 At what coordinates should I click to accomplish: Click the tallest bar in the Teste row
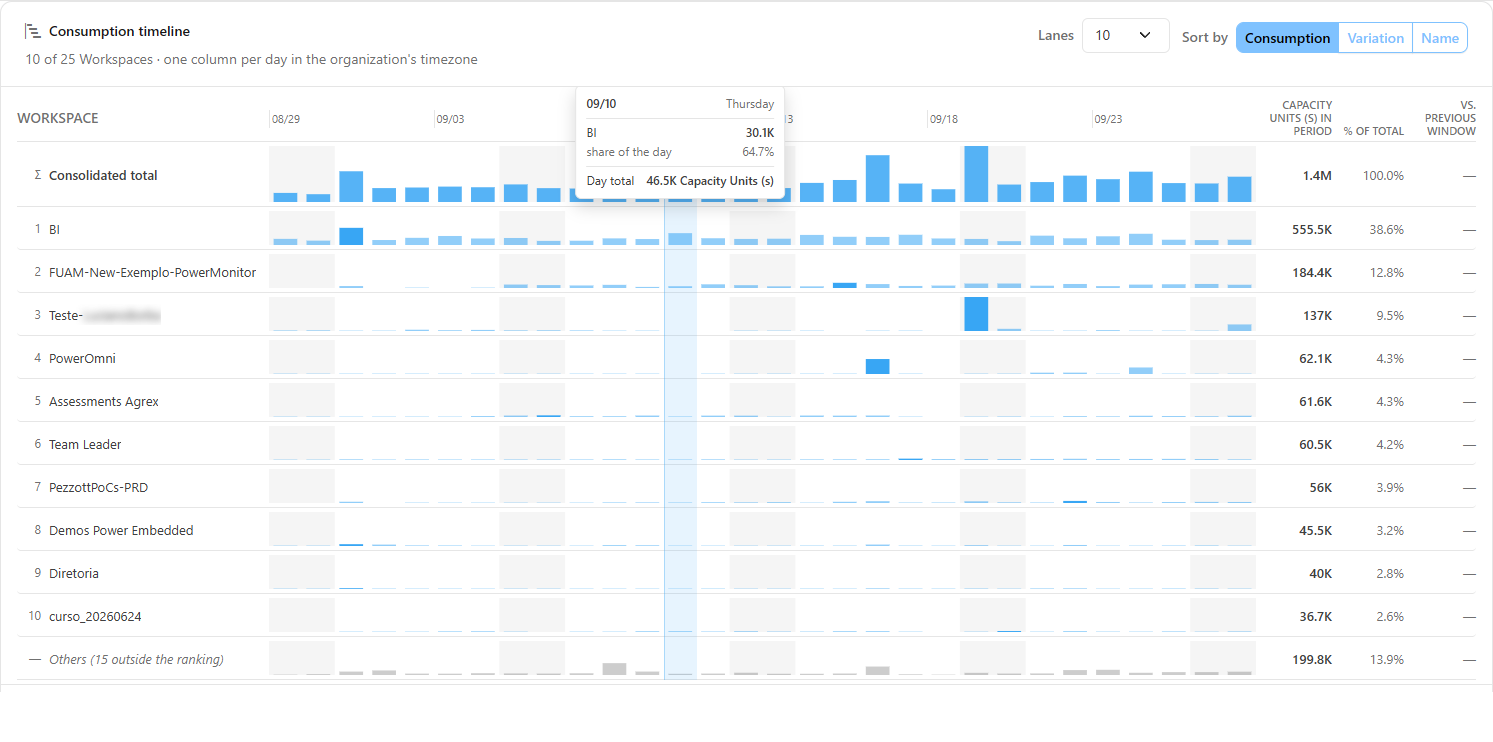tap(976, 314)
